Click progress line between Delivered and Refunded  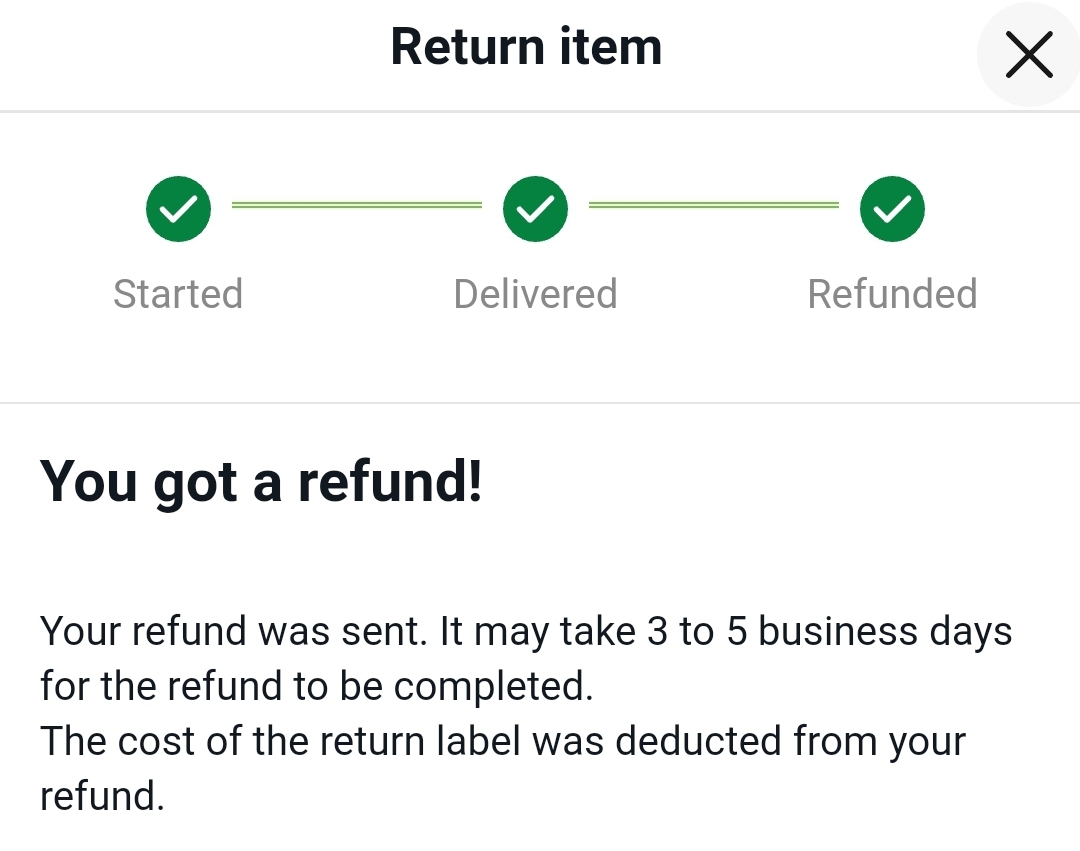[x=714, y=204]
